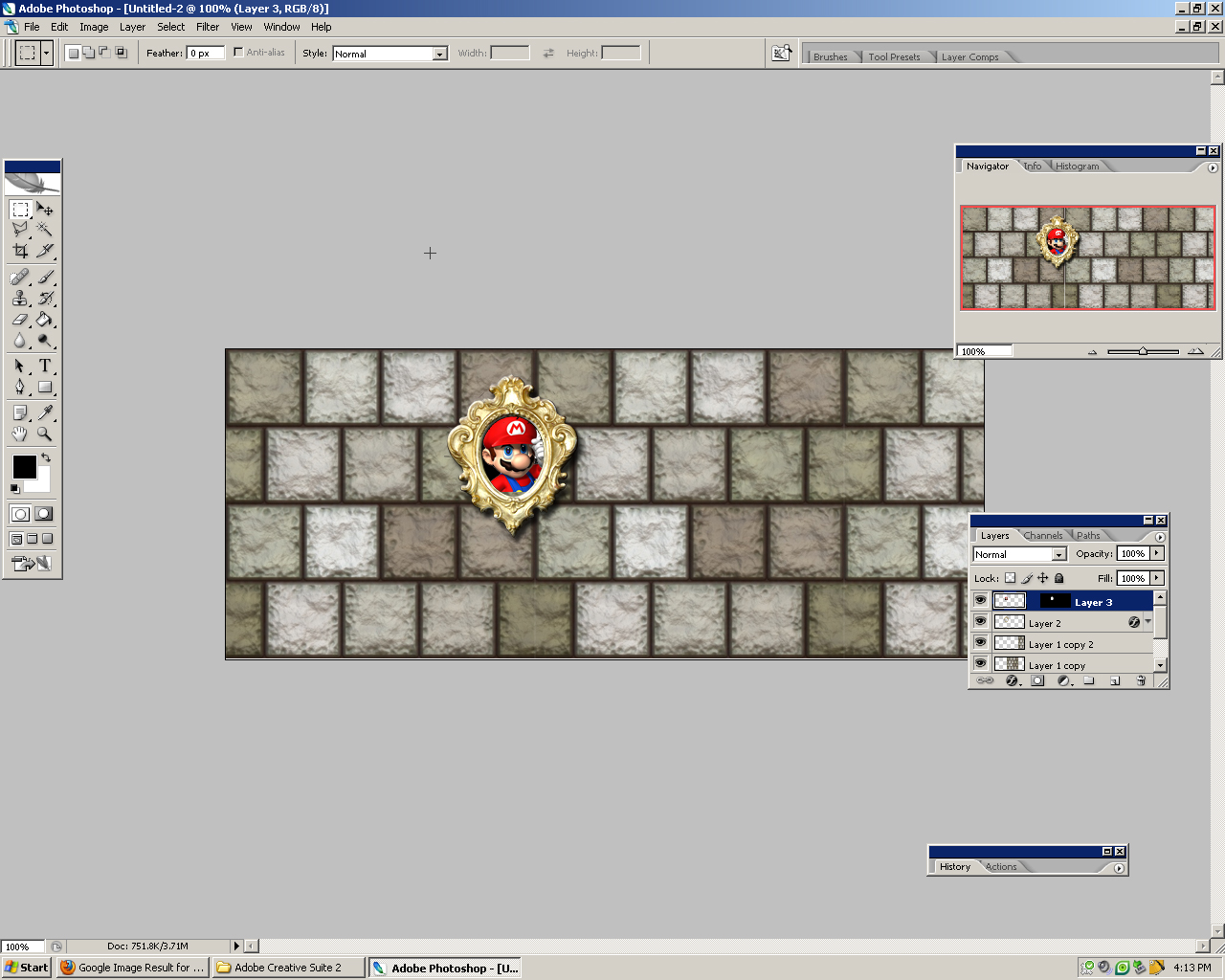Select the Zoom tool in toolbox
Screen dimensions: 1225x980
tap(45, 434)
